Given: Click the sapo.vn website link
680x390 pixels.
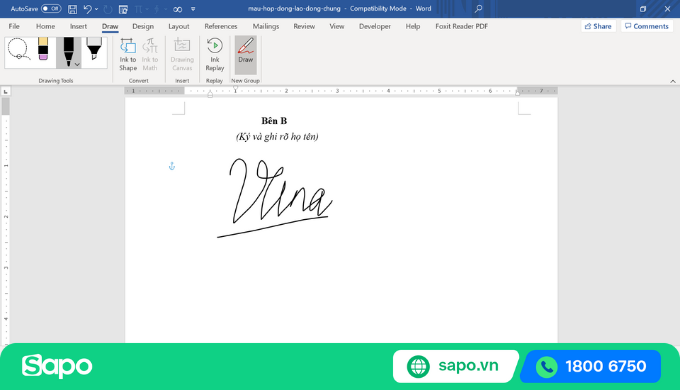Looking at the screenshot, I should 455,366.
